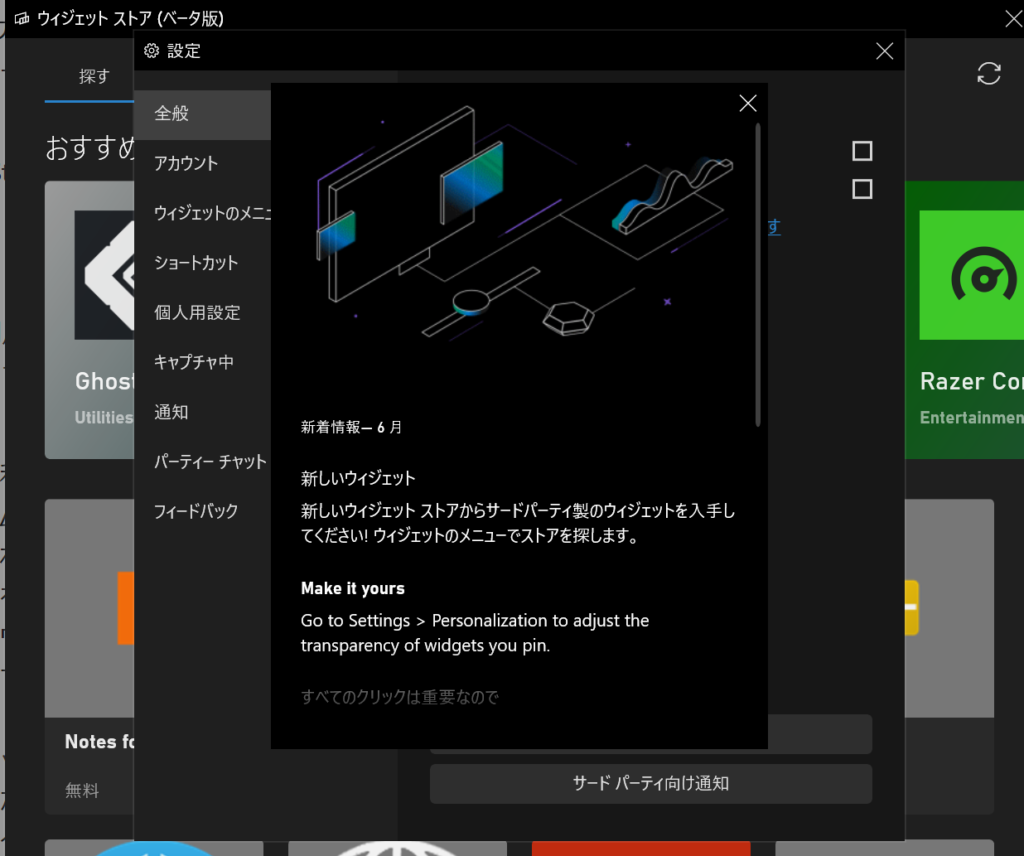Click the サード パーティ向け通知 button
Viewport: 1024px width, 856px height.
coord(650,784)
